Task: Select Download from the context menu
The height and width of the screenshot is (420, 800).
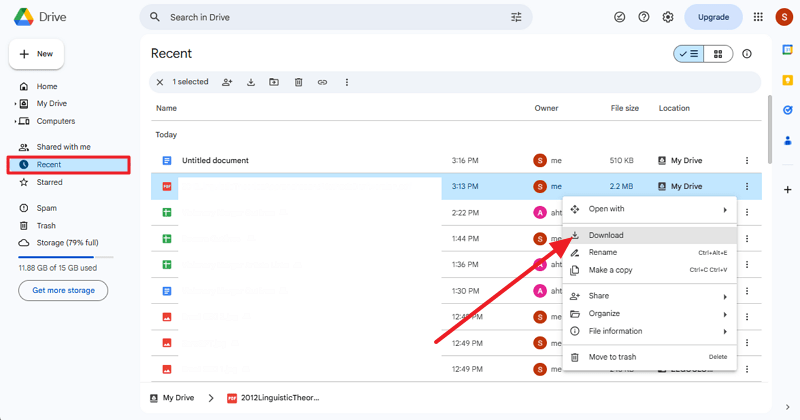Action: coord(606,235)
